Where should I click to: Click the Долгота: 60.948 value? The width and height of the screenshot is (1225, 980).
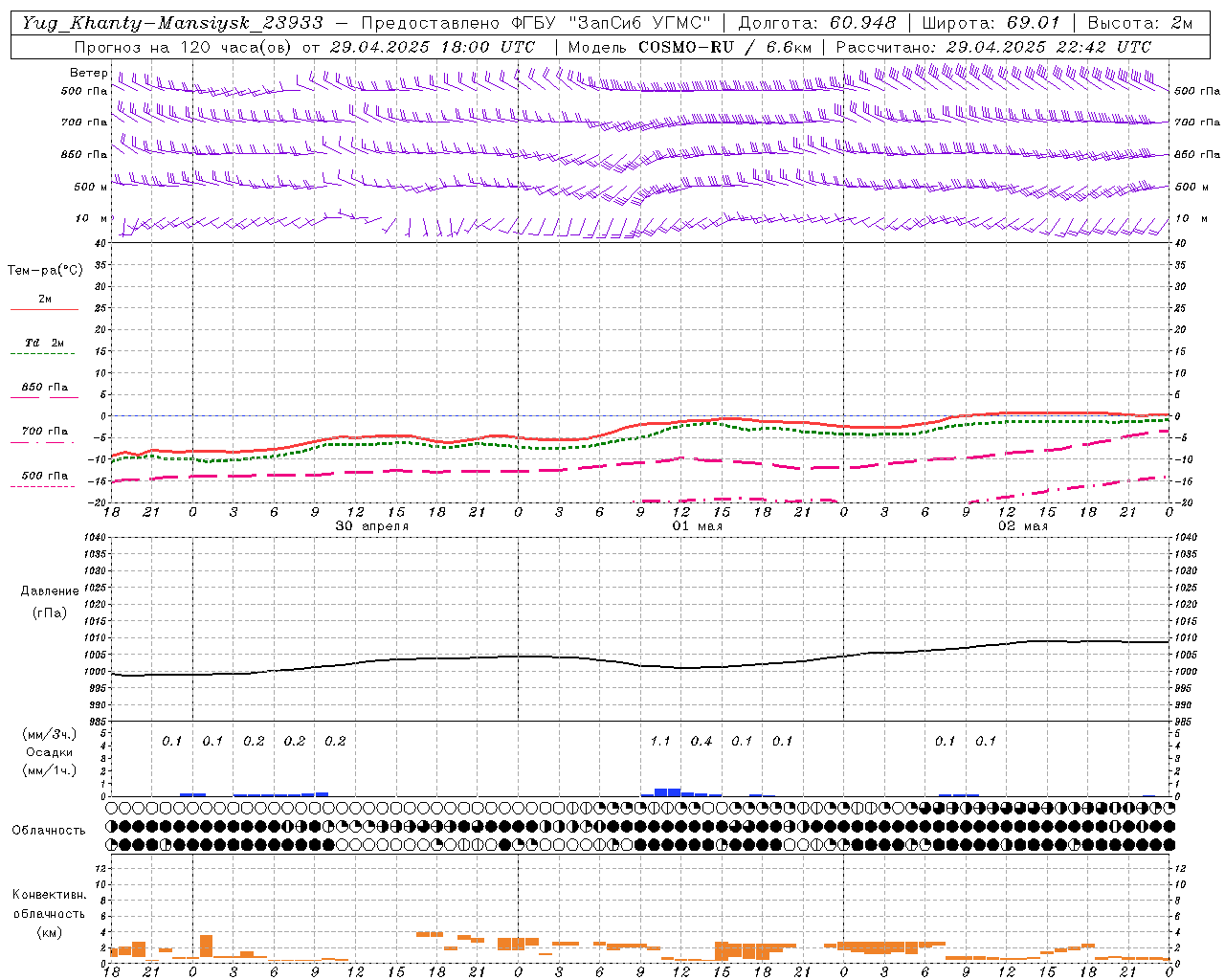coord(817,22)
